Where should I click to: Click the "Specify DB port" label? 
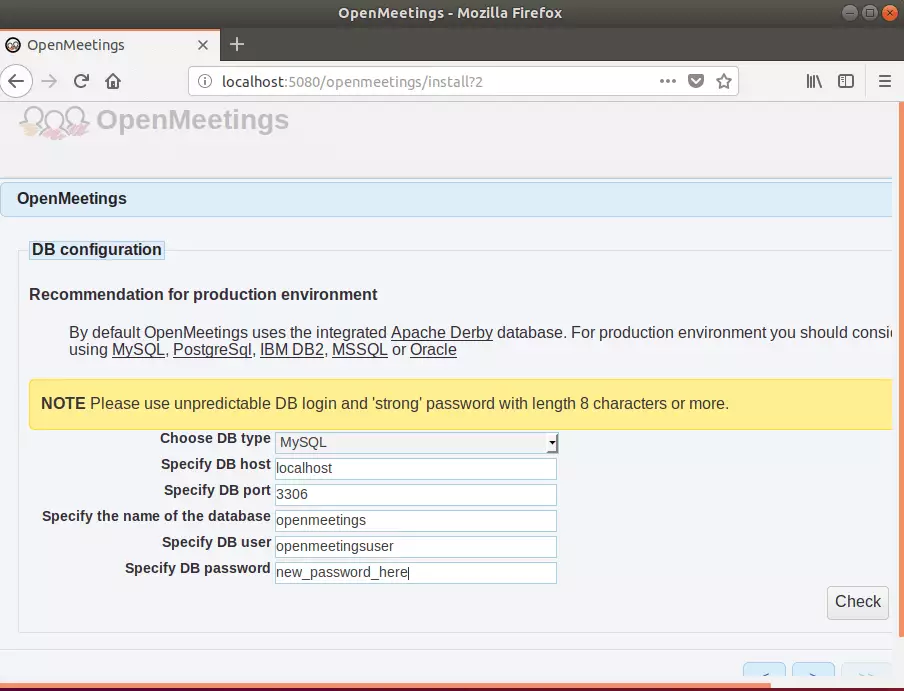click(217, 490)
